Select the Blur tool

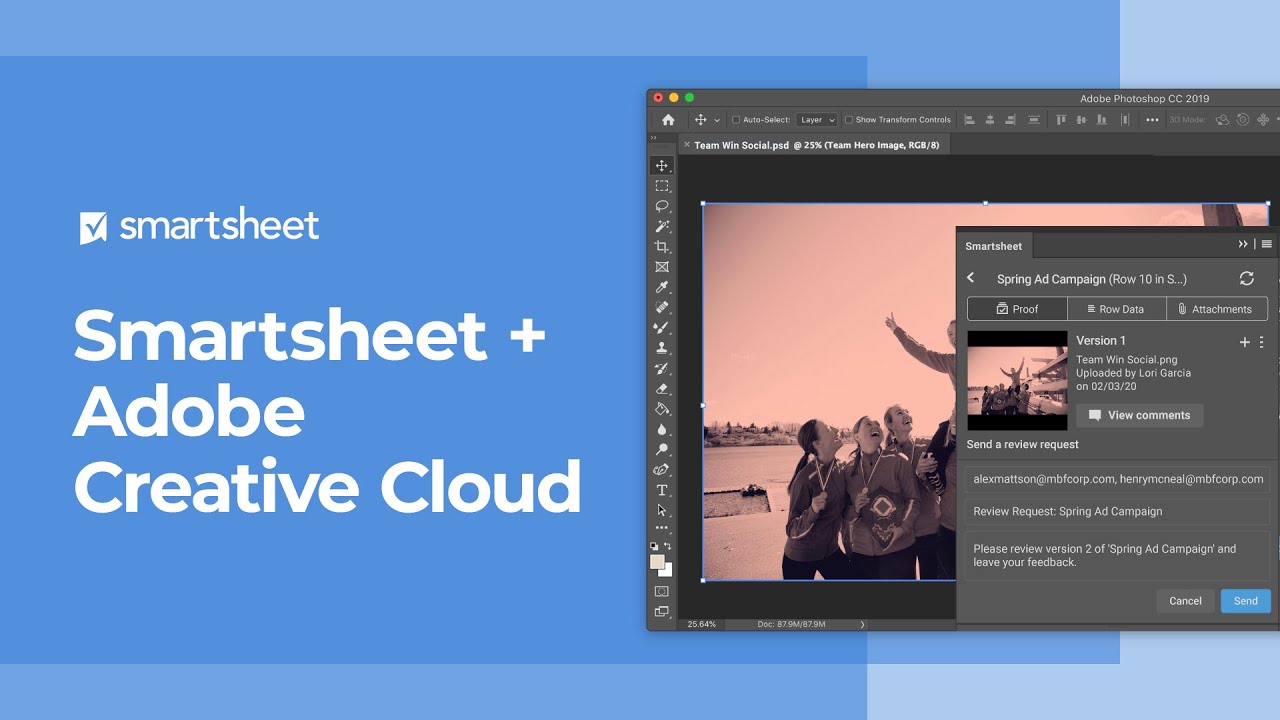(x=662, y=429)
